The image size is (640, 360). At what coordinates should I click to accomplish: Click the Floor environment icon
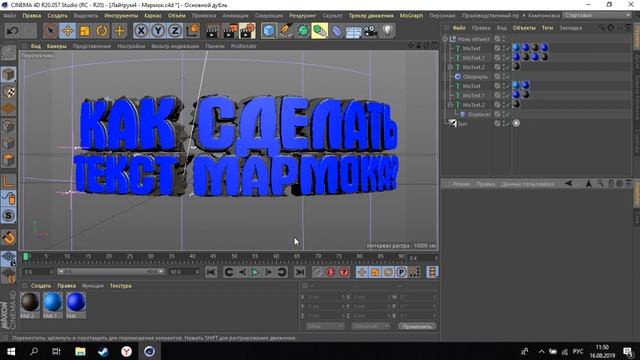tap(353, 31)
